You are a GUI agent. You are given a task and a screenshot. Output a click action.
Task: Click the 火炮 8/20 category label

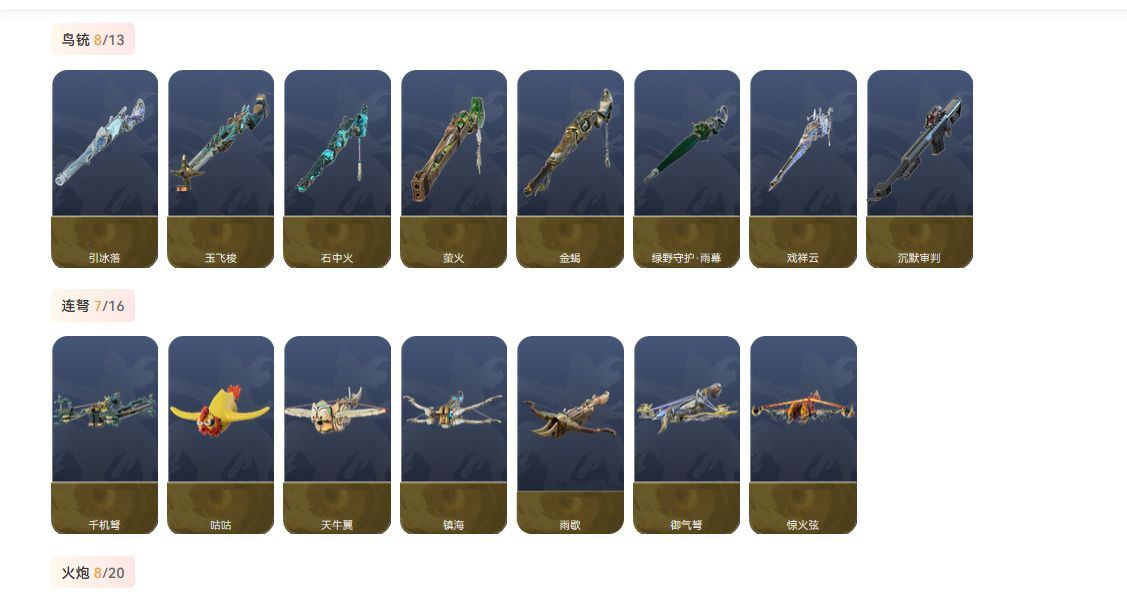tap(93, 572)
